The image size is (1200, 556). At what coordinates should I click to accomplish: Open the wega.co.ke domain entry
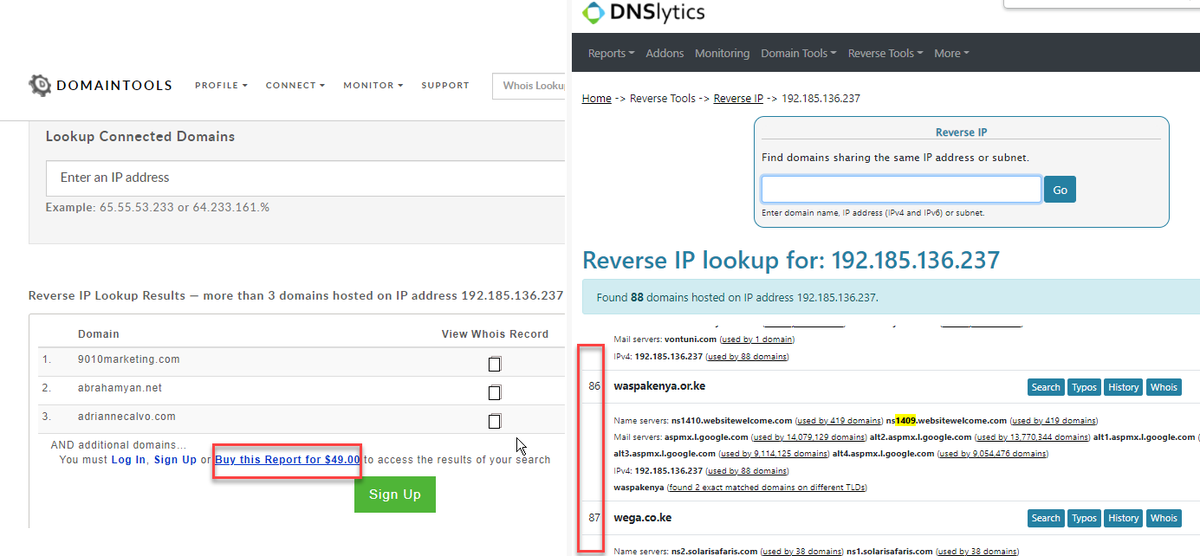642,517
